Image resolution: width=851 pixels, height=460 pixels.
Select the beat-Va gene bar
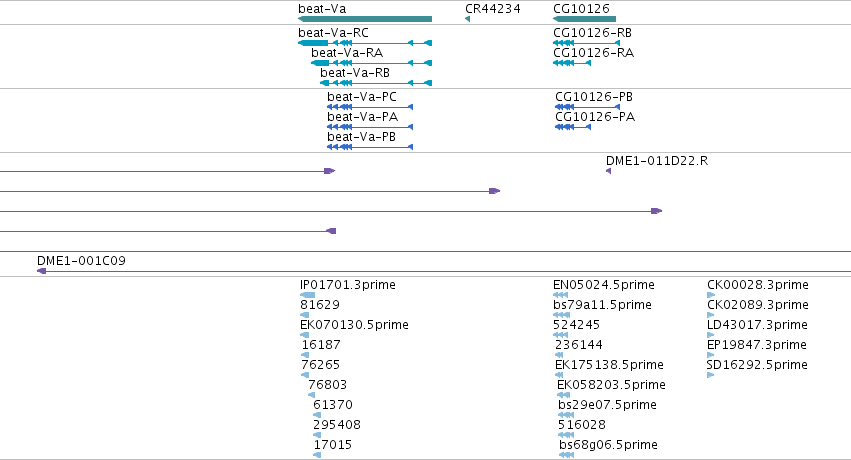[x=365, y=20]
